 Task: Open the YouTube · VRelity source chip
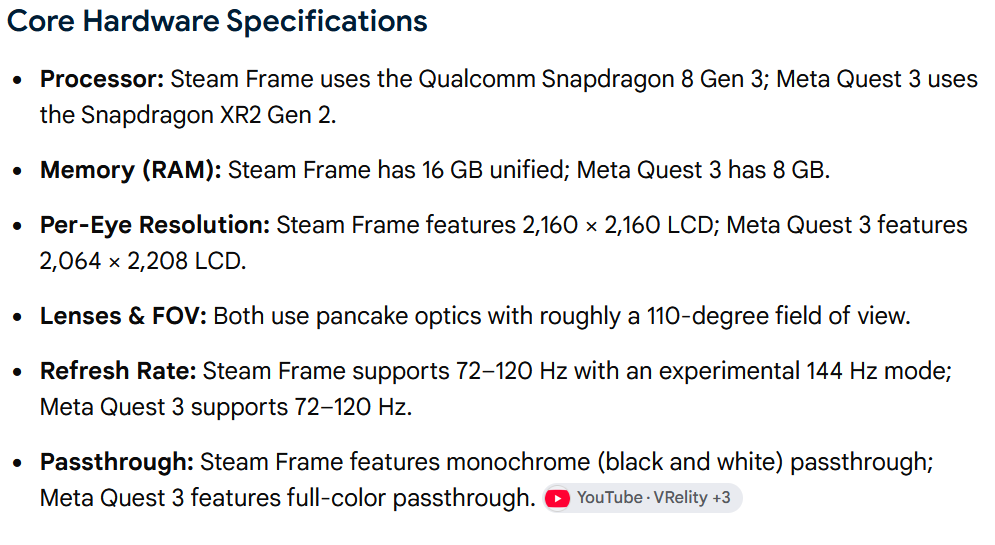642,498
